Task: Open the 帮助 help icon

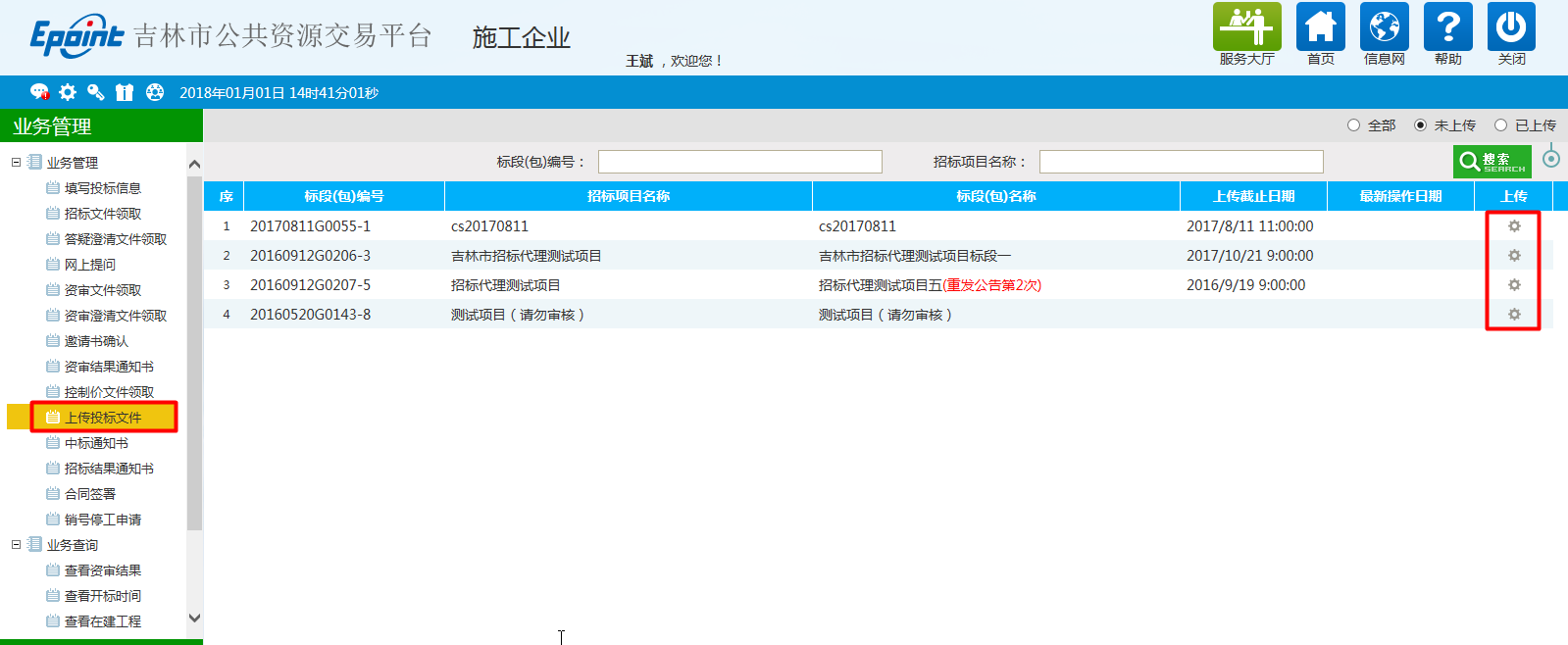Action: 1447,26
